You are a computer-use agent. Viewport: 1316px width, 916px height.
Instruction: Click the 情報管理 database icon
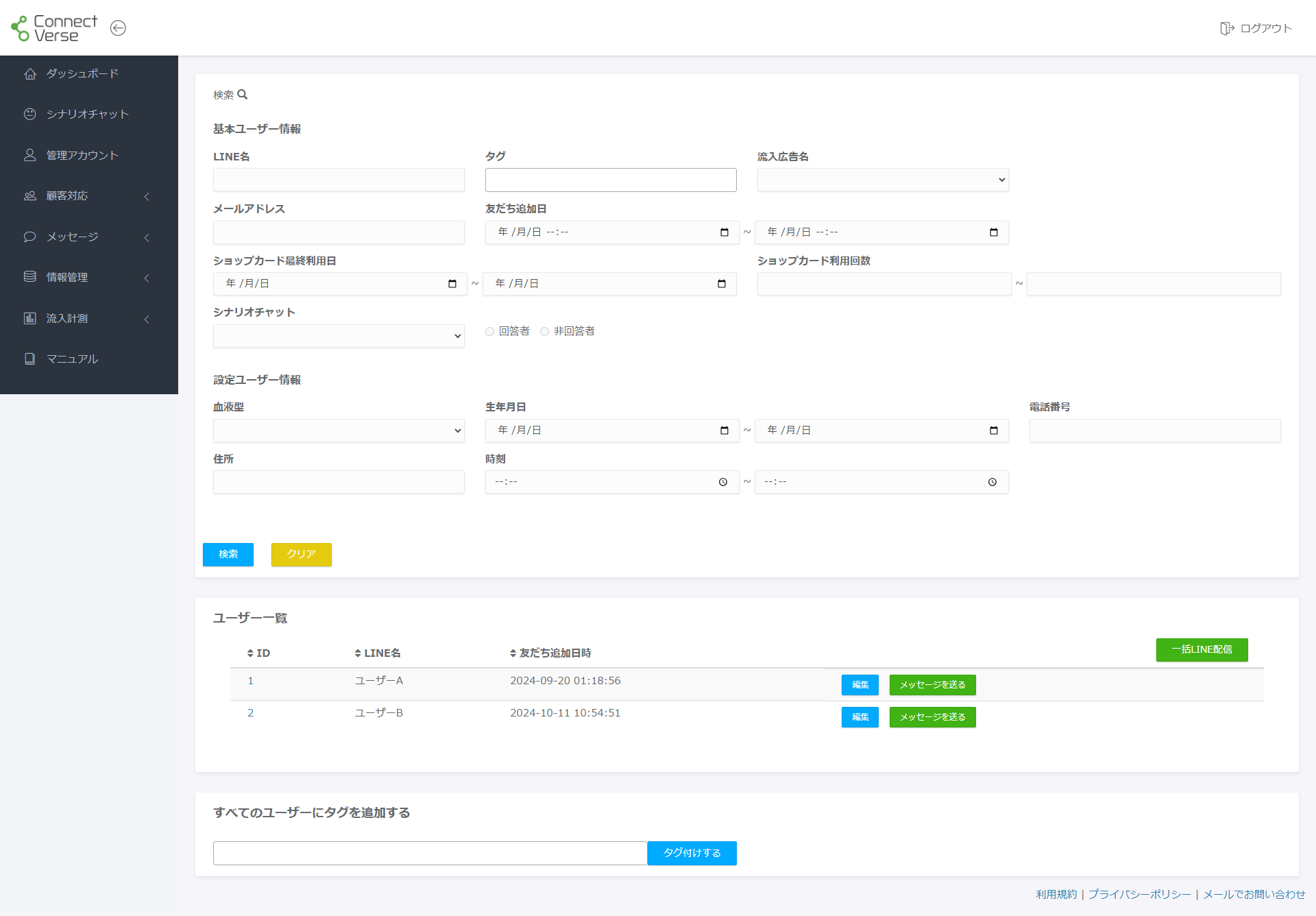coord(30,277)
